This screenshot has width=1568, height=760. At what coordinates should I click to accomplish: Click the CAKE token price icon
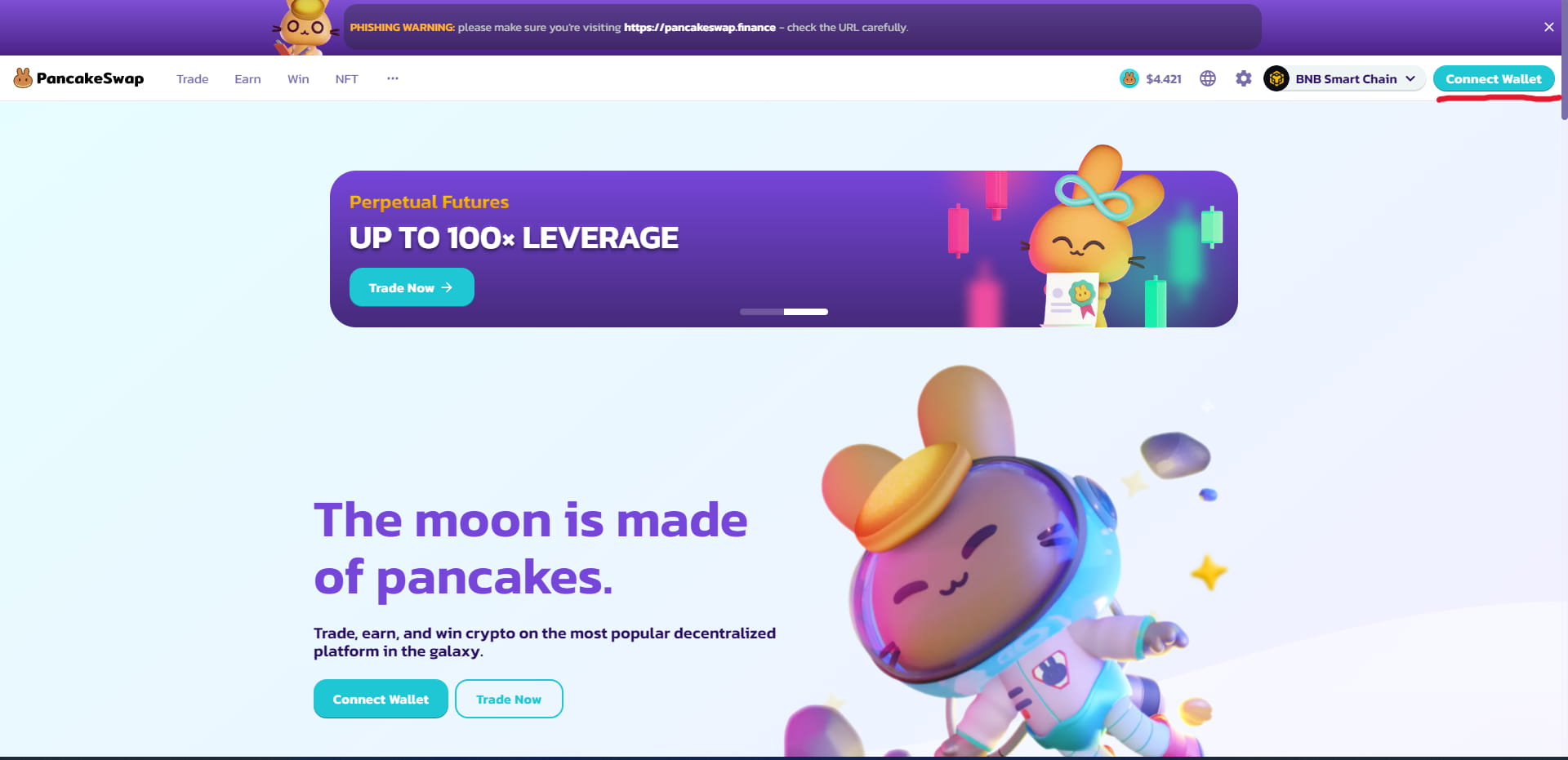1129,78
